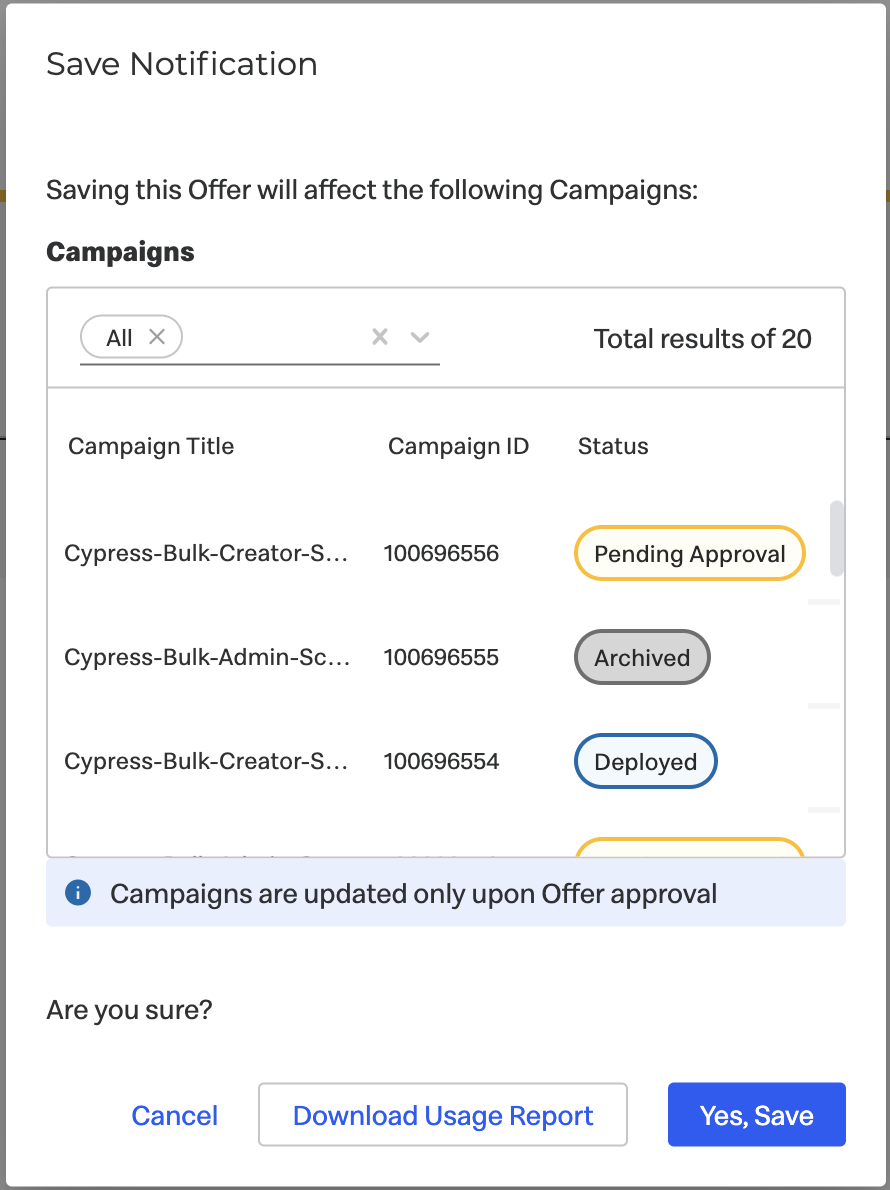Click the Deployed status badge
Image resolution: width=890 pixels, height=1190 pixels.
[x=646, y=761]
